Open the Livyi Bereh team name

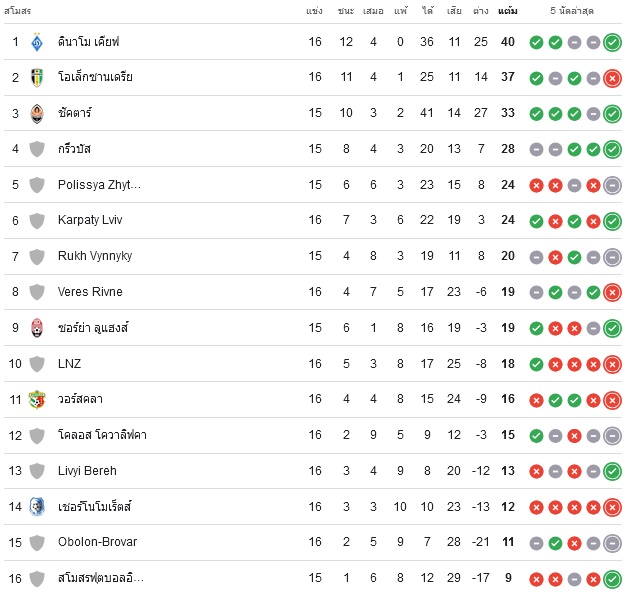(x=87, y=471)
